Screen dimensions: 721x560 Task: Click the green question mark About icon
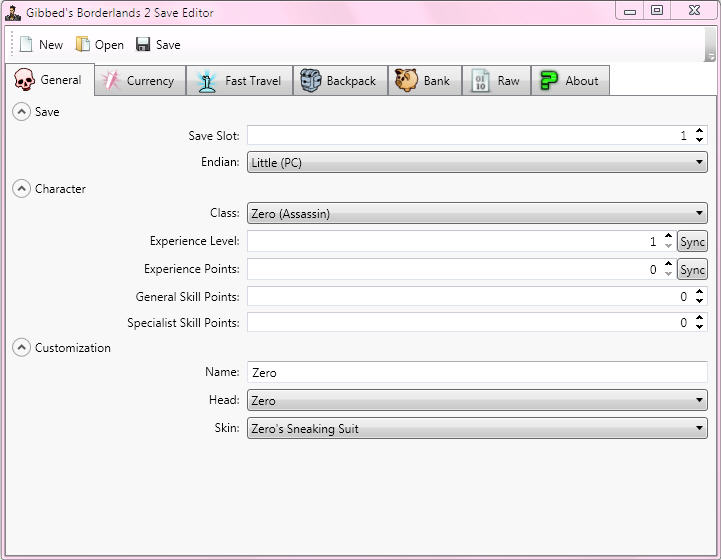[x=549, y=80]
